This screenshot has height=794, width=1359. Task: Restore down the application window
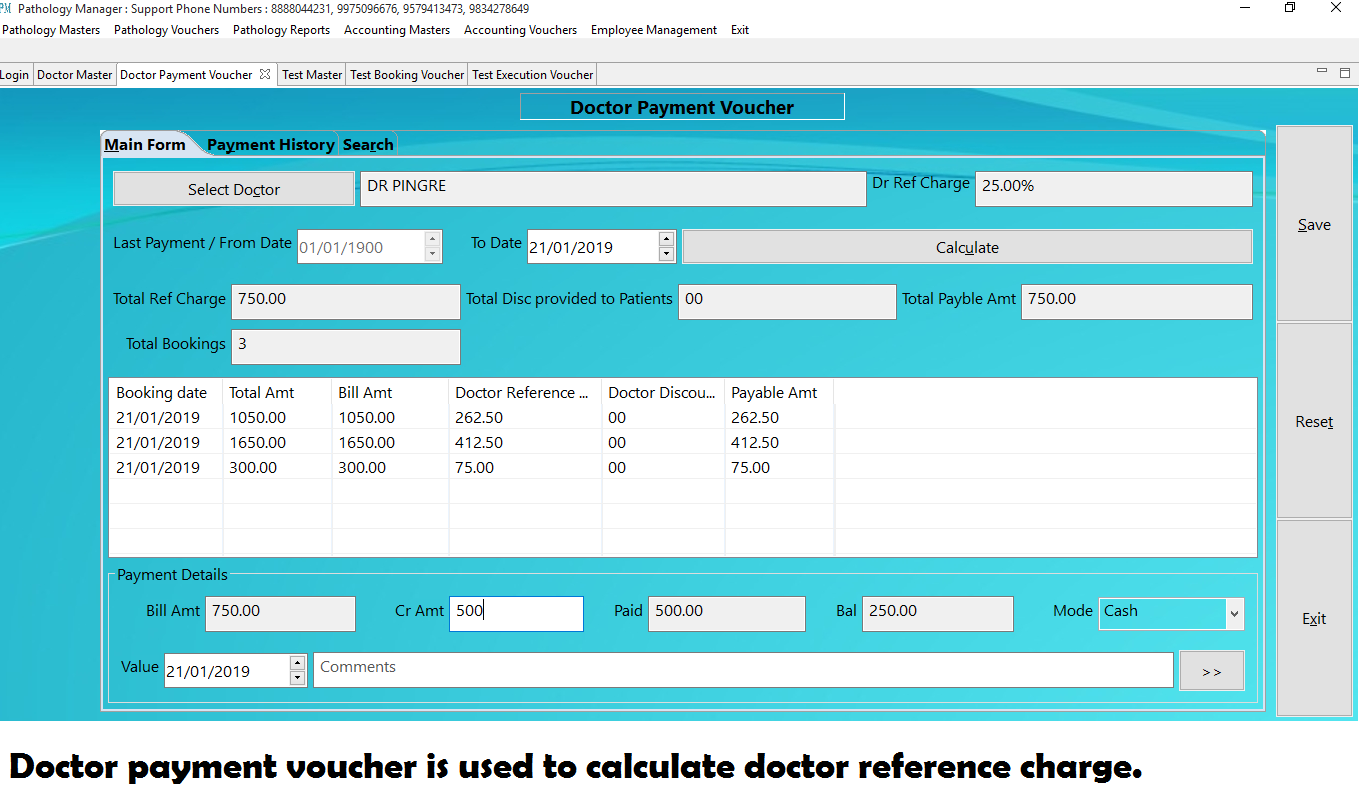pyautogui.click(x=1290, y=8)
